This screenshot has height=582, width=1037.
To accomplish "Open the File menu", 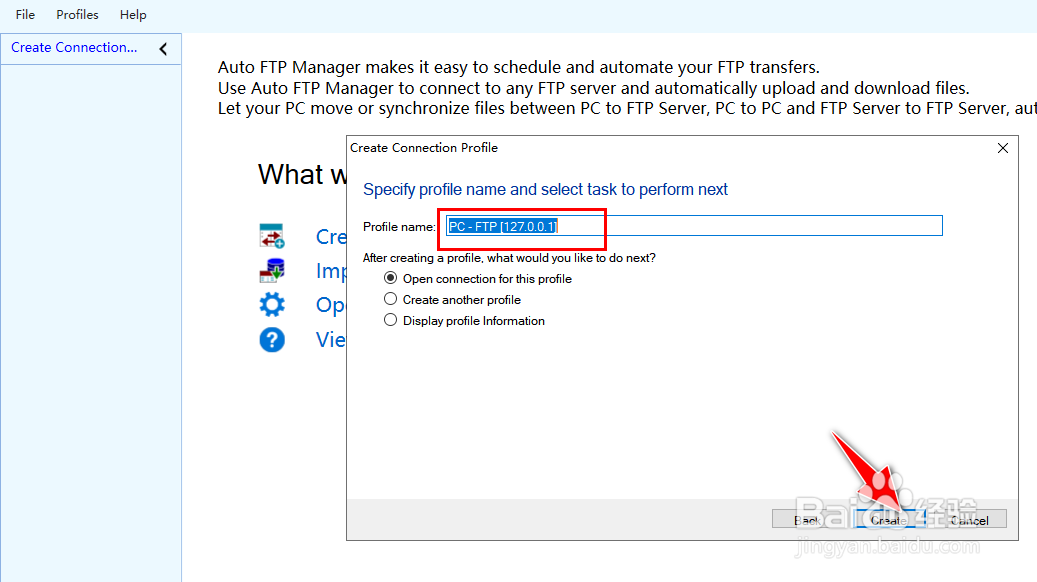I will coord(25,15).
